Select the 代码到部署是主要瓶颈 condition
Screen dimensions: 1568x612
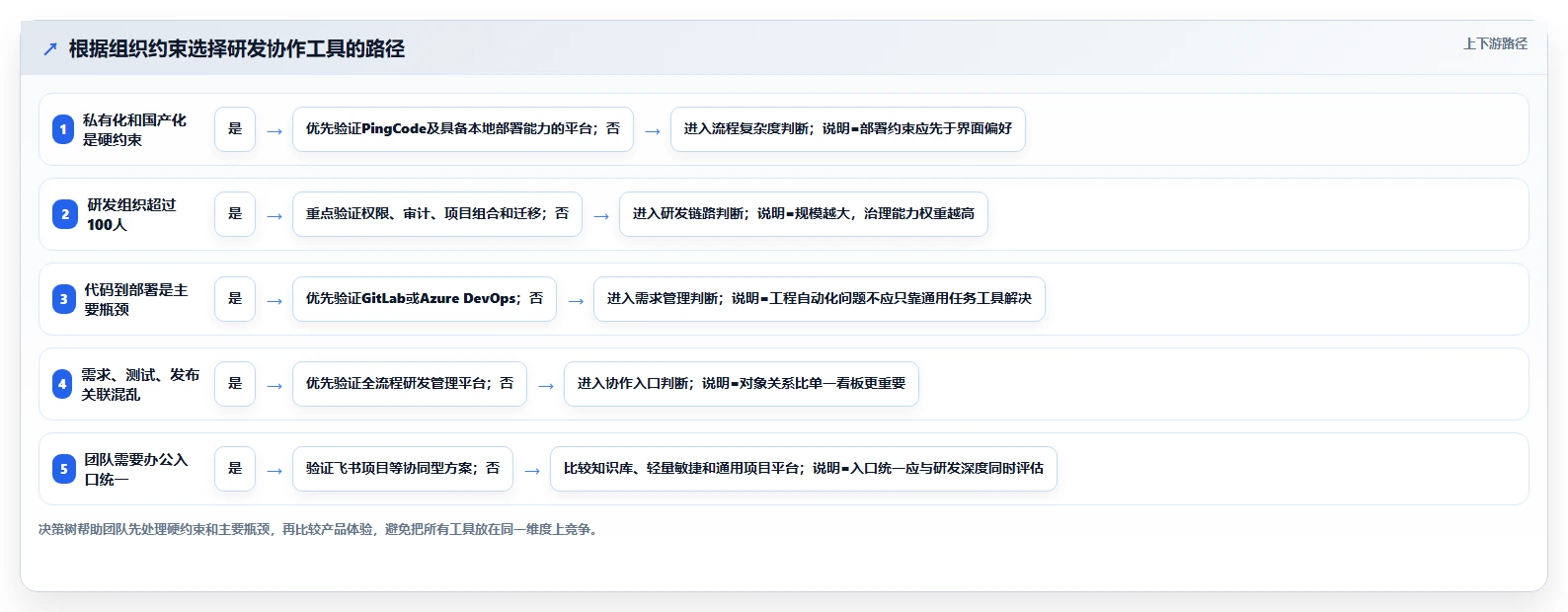pyautogui.click(x=135, y=299)
